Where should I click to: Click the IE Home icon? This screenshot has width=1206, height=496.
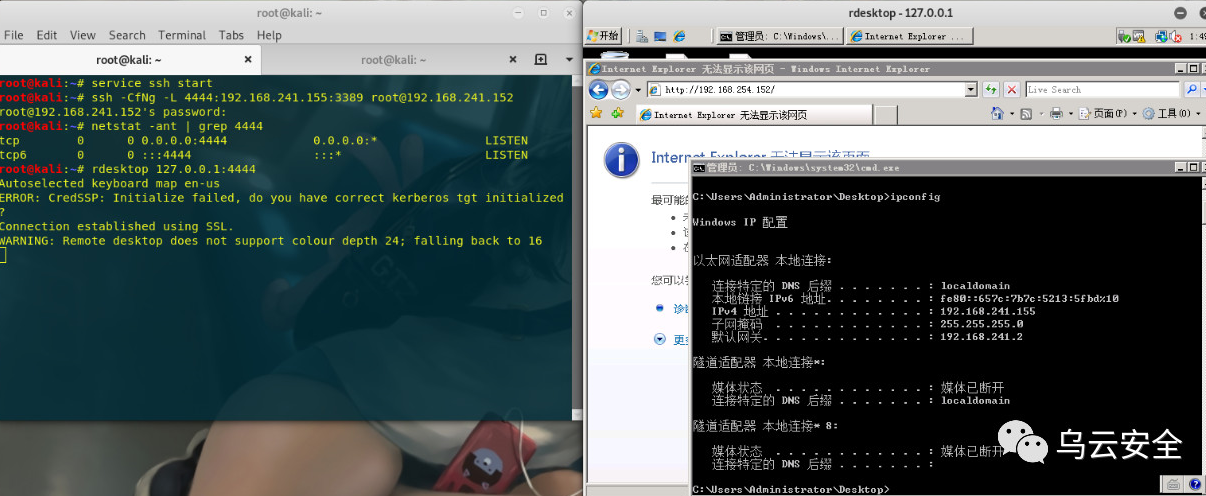click(998, 114)
